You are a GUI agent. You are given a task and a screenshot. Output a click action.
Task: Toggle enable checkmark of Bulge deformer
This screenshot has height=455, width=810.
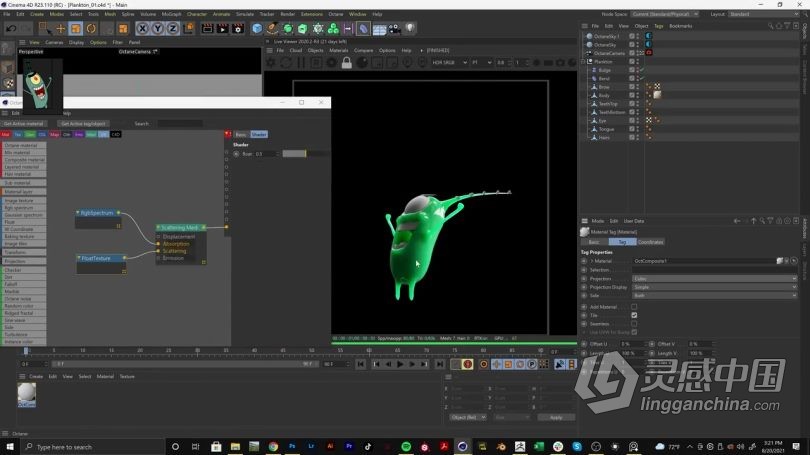(x=642, y=70)
